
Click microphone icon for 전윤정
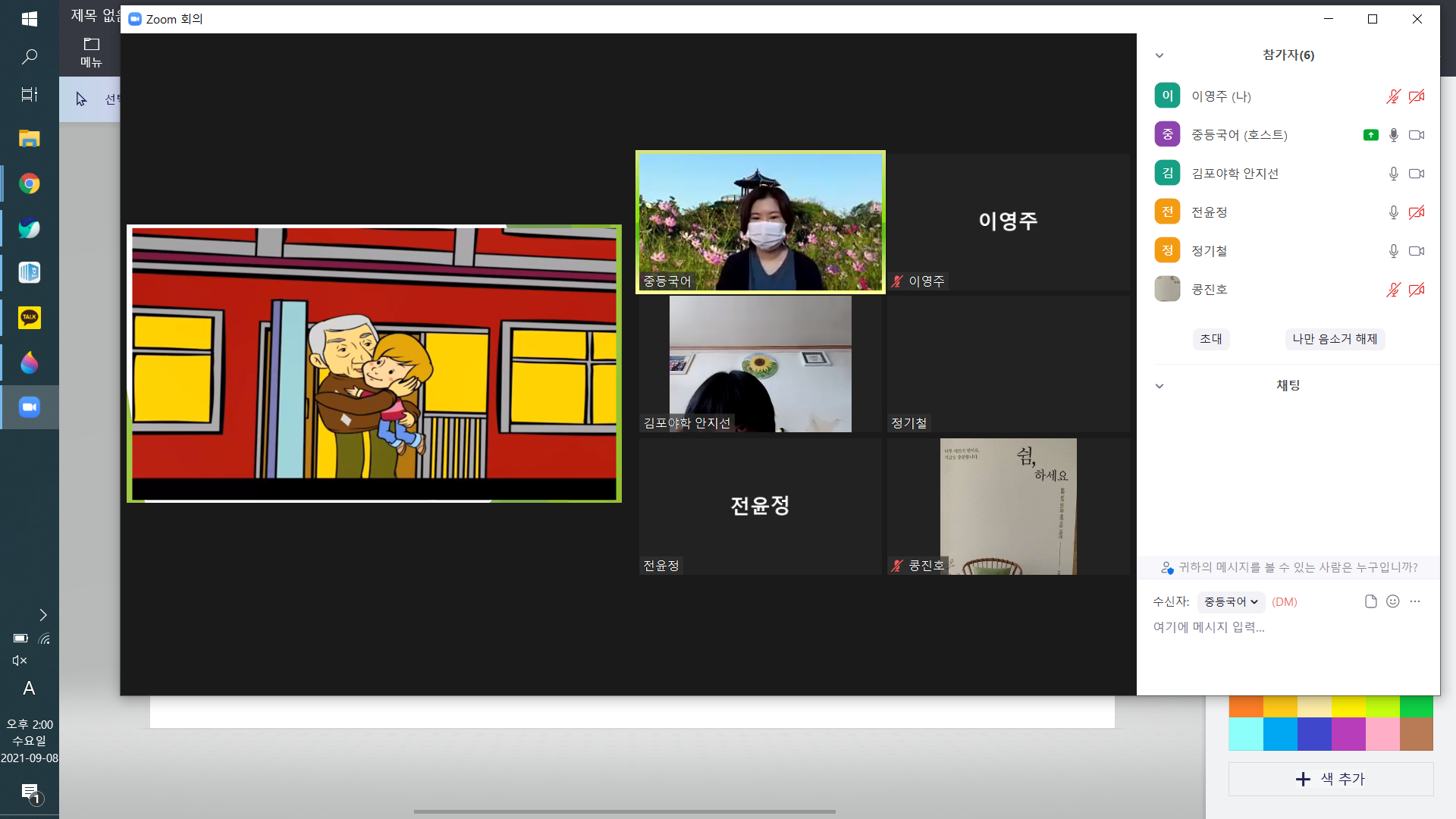1393,212
